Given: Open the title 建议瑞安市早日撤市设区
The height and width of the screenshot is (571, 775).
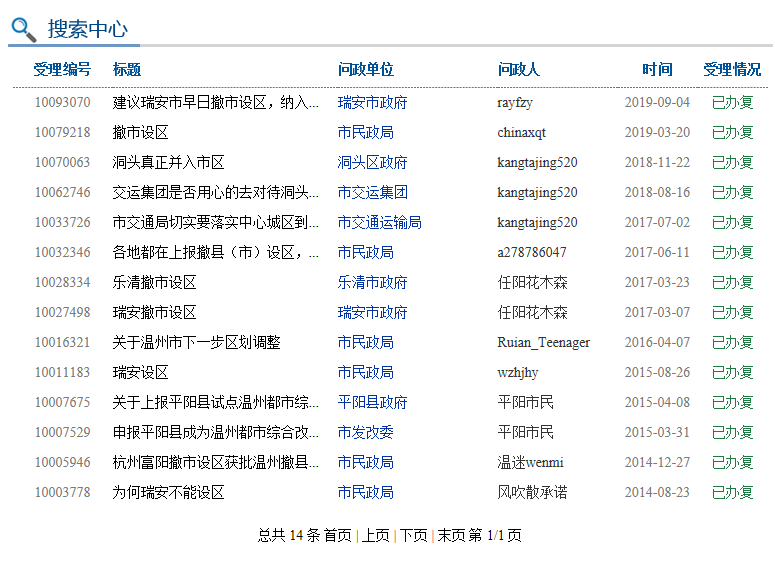Looking at the screenshot, I should 215,103.
